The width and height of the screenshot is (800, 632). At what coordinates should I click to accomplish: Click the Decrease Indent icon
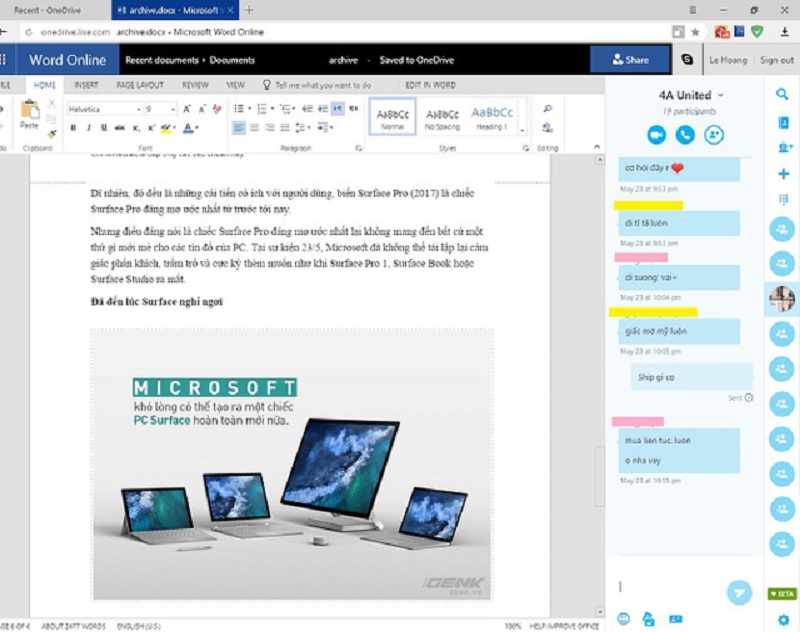coord(307,109)
